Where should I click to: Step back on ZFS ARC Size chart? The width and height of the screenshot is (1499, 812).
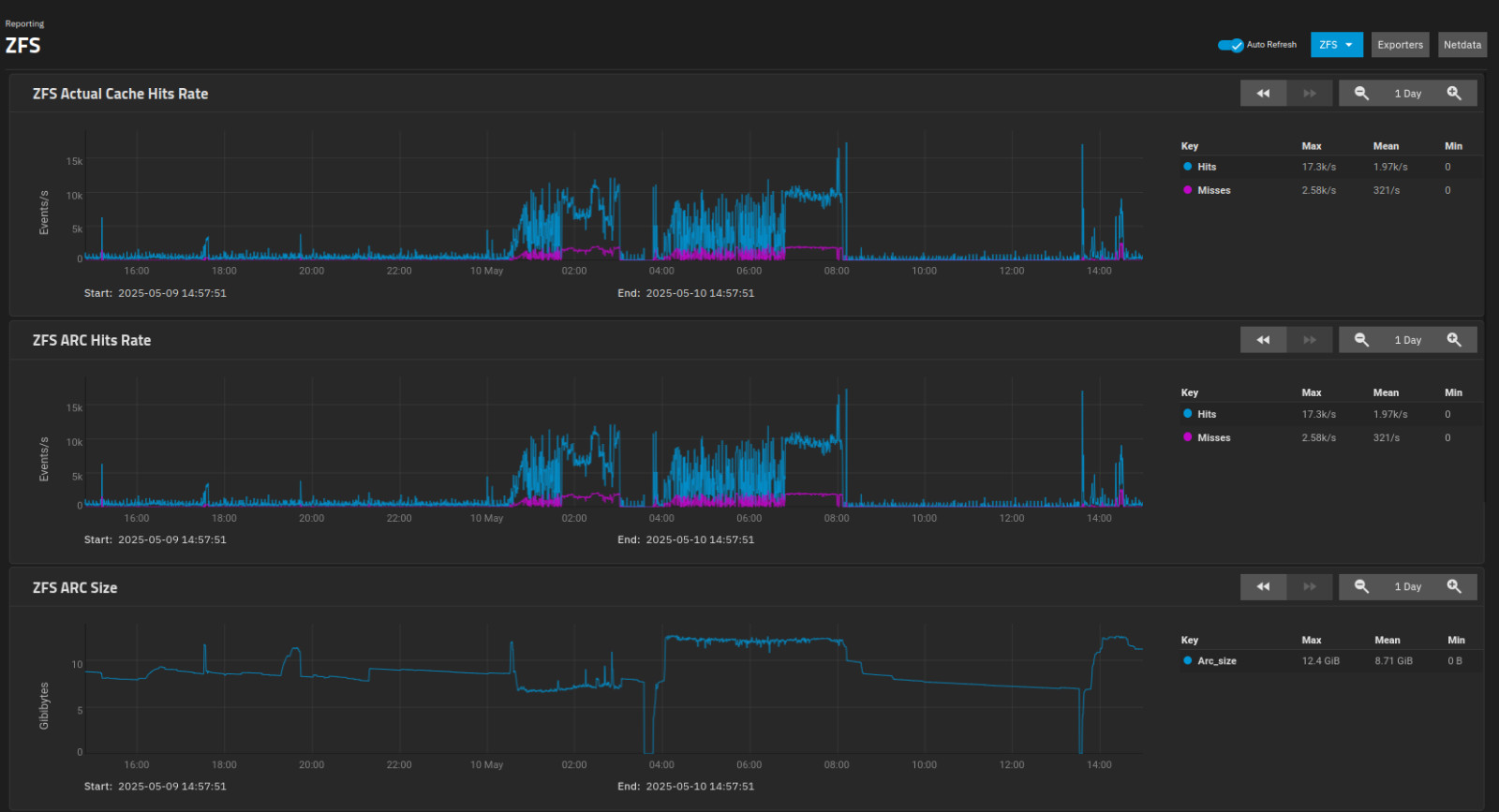tap(1263, 587)
